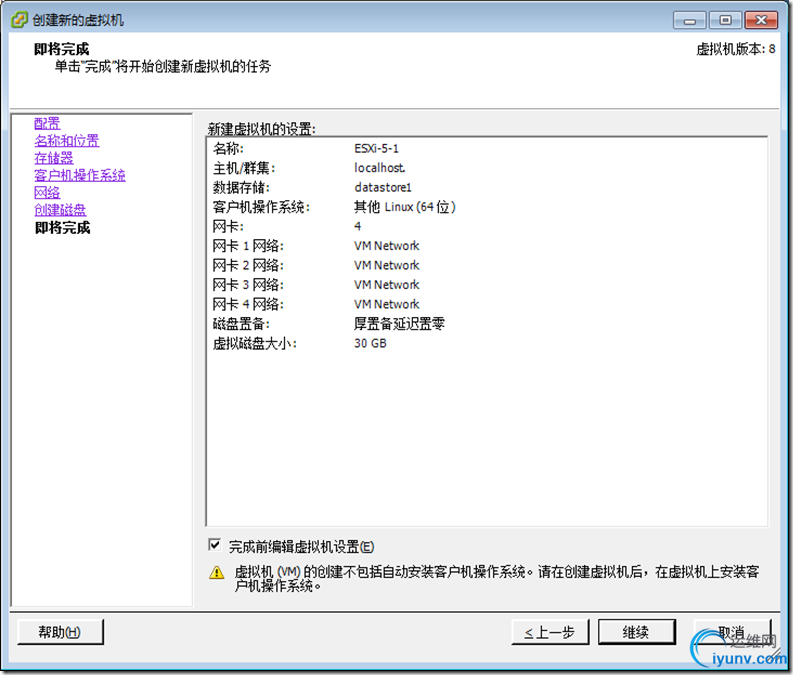Image resolution: width=793 pixels, height=675 pixels.
Task: Select the 厚置备延迟置零 value
Action: 400,324
